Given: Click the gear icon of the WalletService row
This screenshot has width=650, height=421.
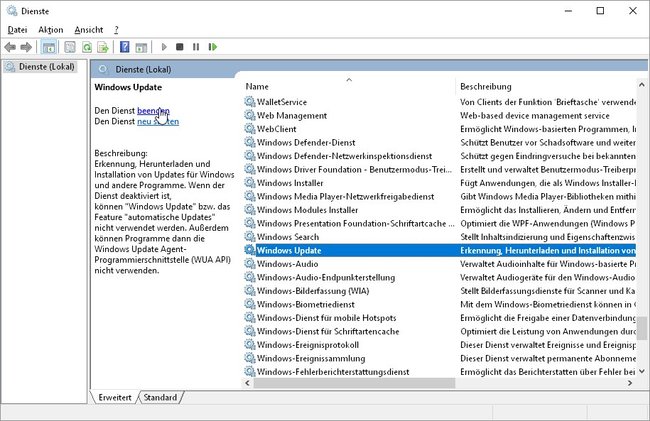Looking at the screenshot, I should 250,102.
